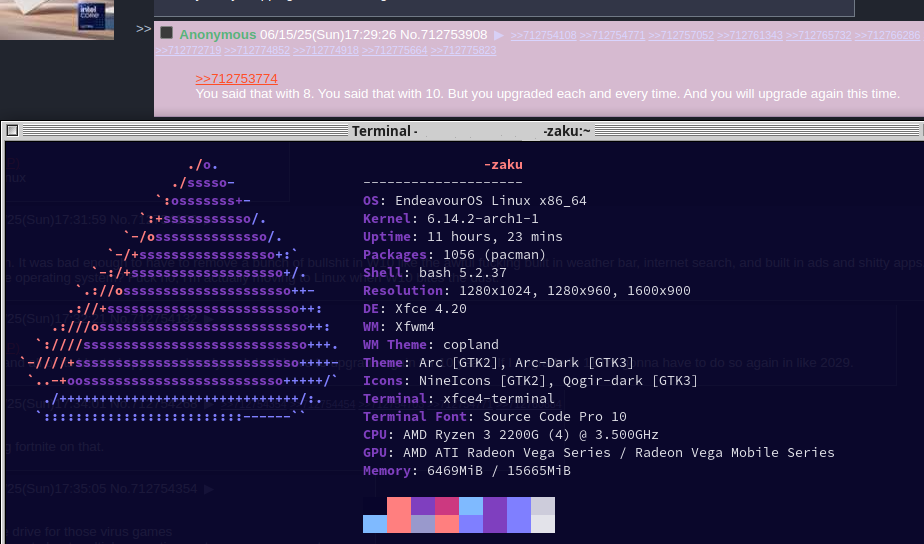Screen dimensions: 924x544
Task: Open post menu arrow next to No.712753908
Action: 499,35
